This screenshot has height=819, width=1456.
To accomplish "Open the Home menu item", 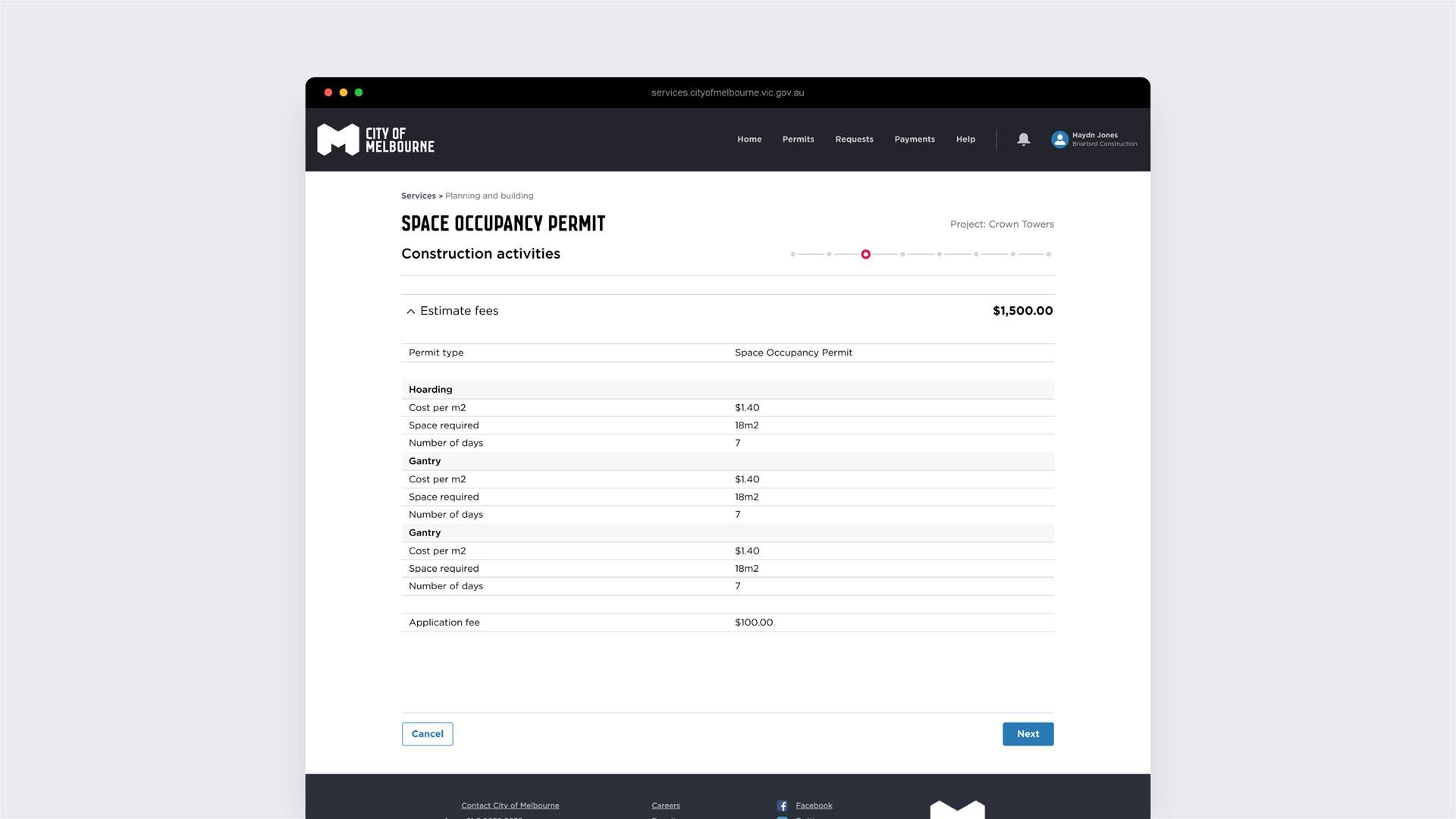I will tap(748, 139).
